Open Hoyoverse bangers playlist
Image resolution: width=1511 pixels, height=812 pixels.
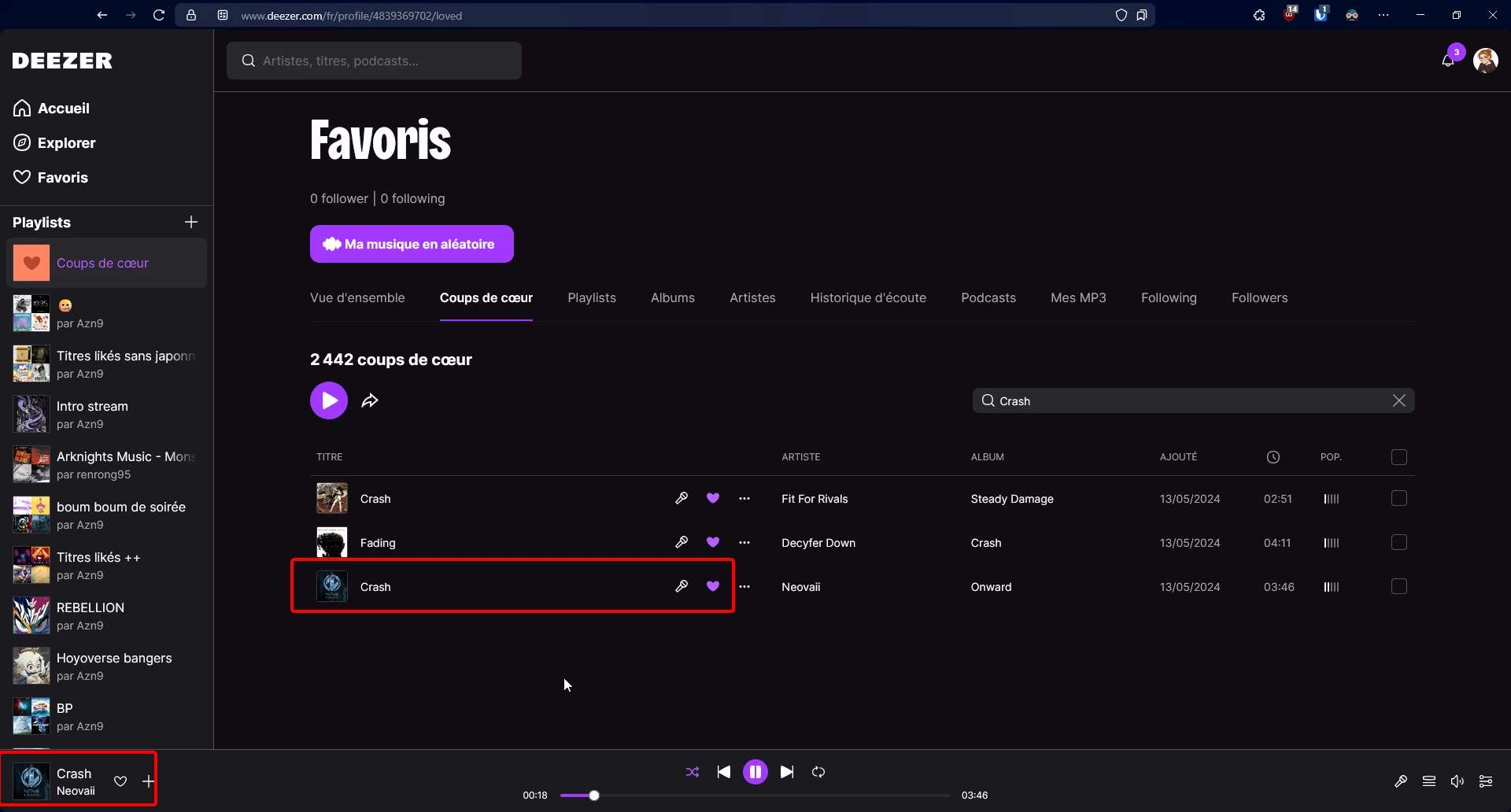(x=106, y=666)
